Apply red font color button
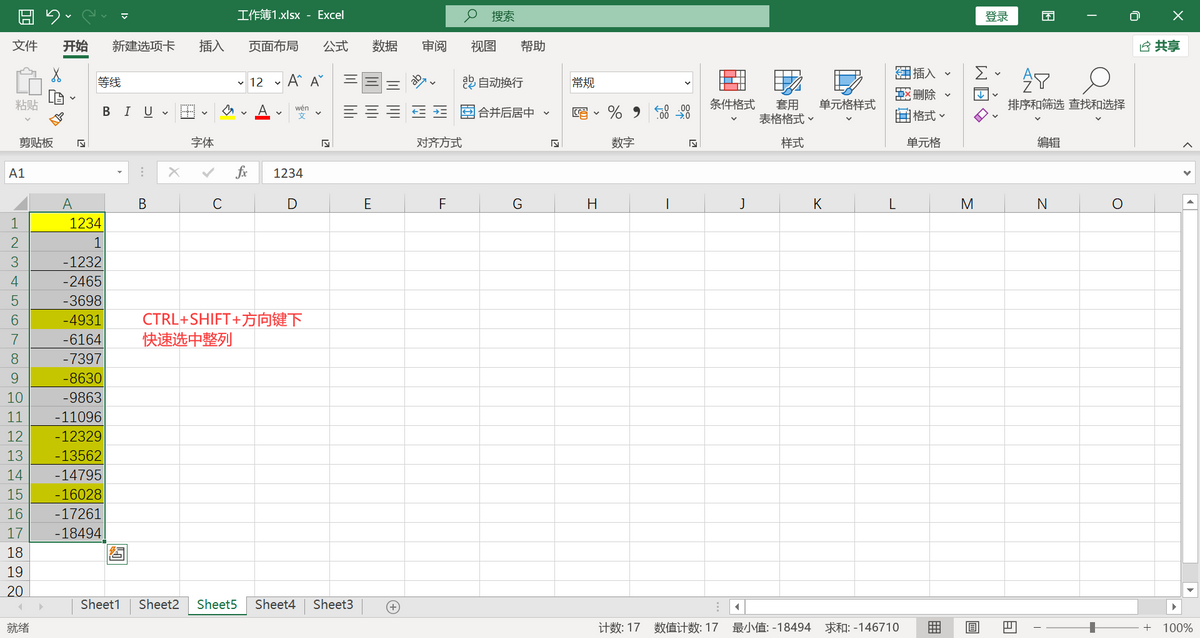The image size is (1200, 638). coord(262,112)
